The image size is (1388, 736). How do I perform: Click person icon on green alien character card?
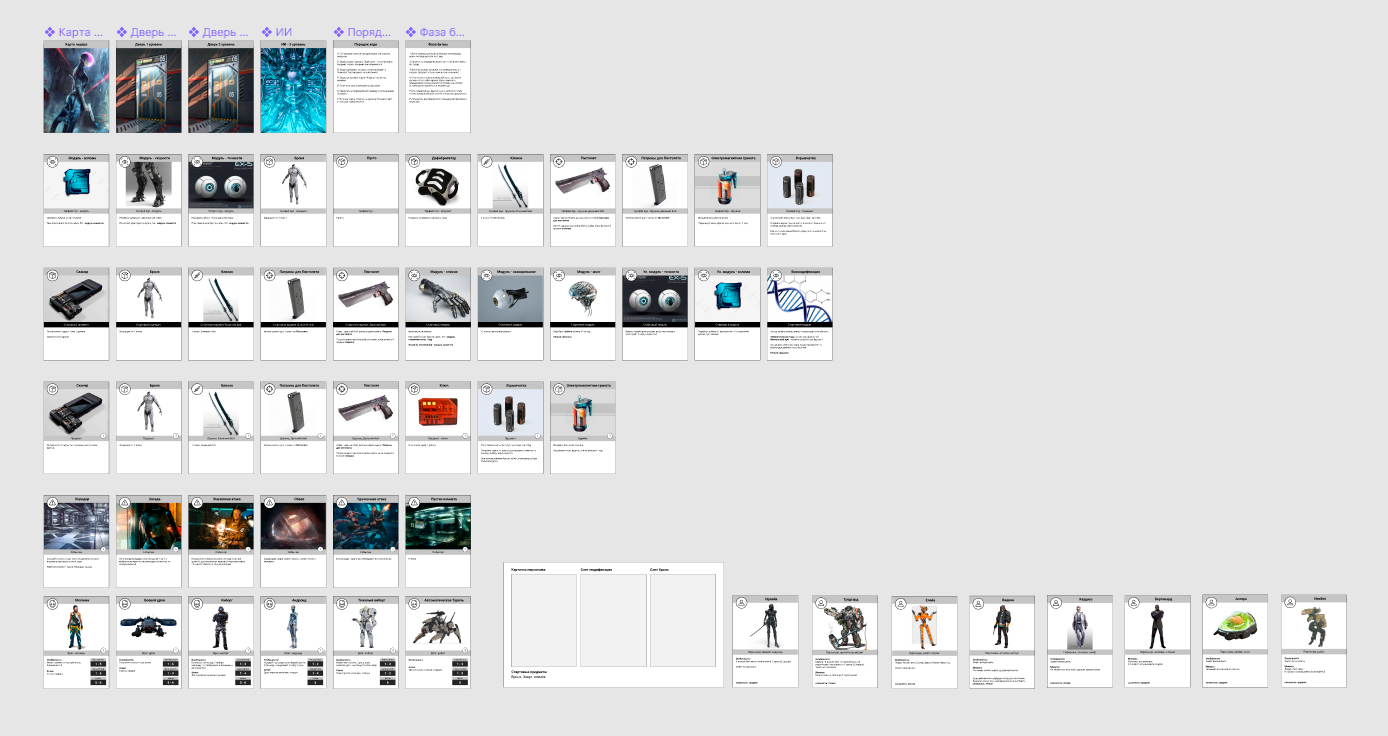pyautogui.click(x=1212, y=602)
